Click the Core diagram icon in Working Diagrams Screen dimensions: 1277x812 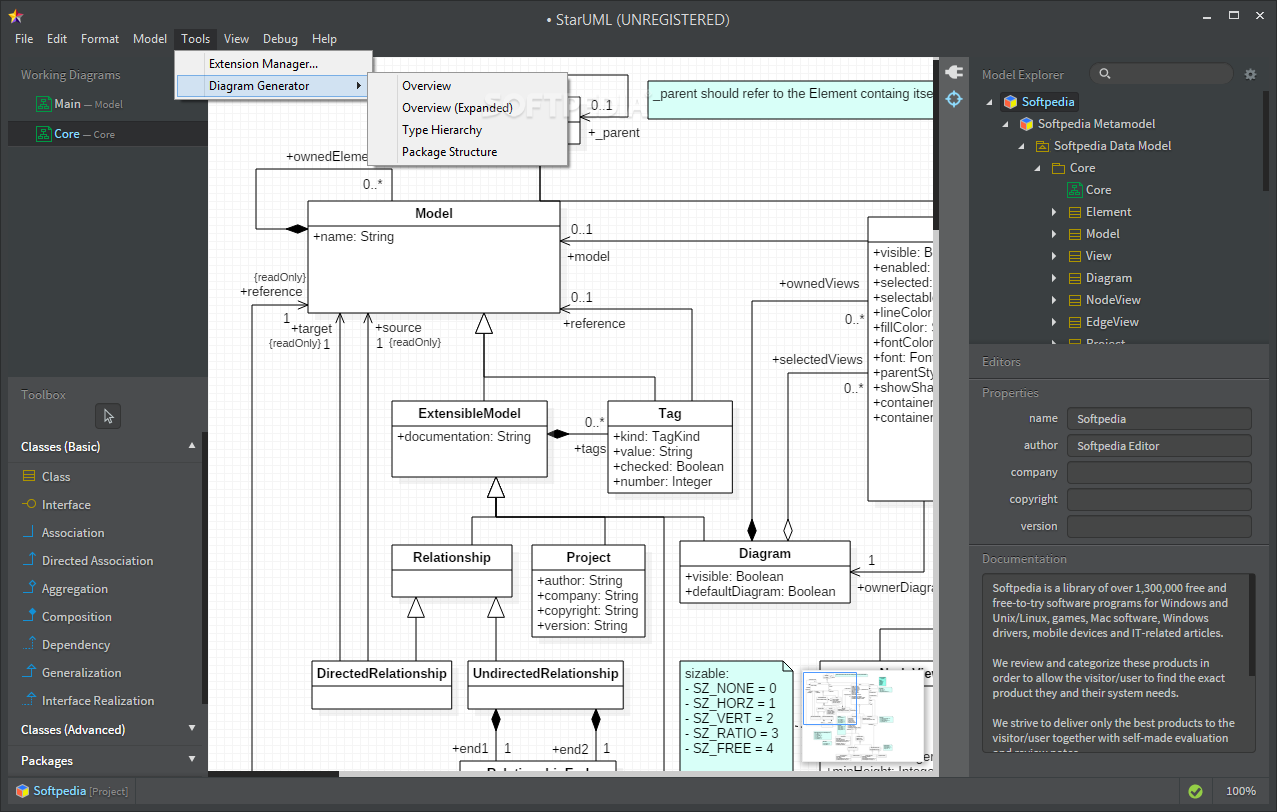coord(43,134)
